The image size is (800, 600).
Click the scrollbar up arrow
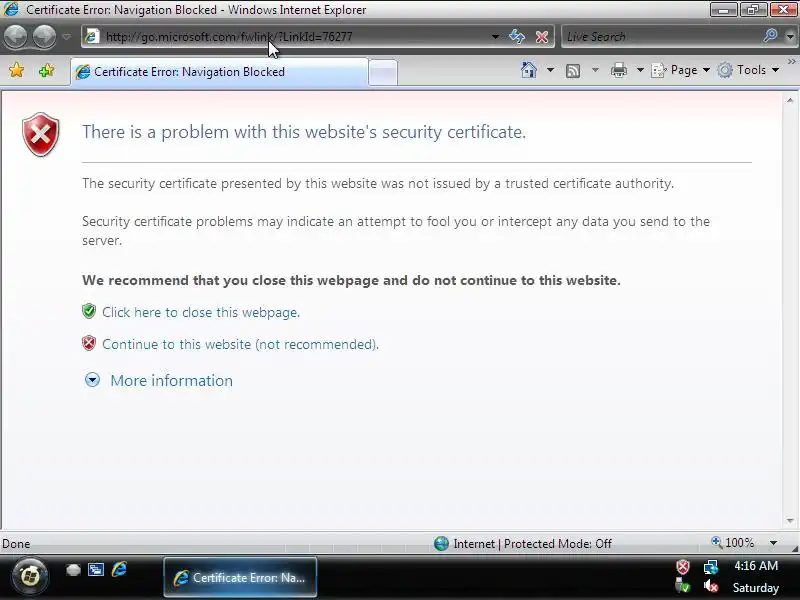point(790,101)
